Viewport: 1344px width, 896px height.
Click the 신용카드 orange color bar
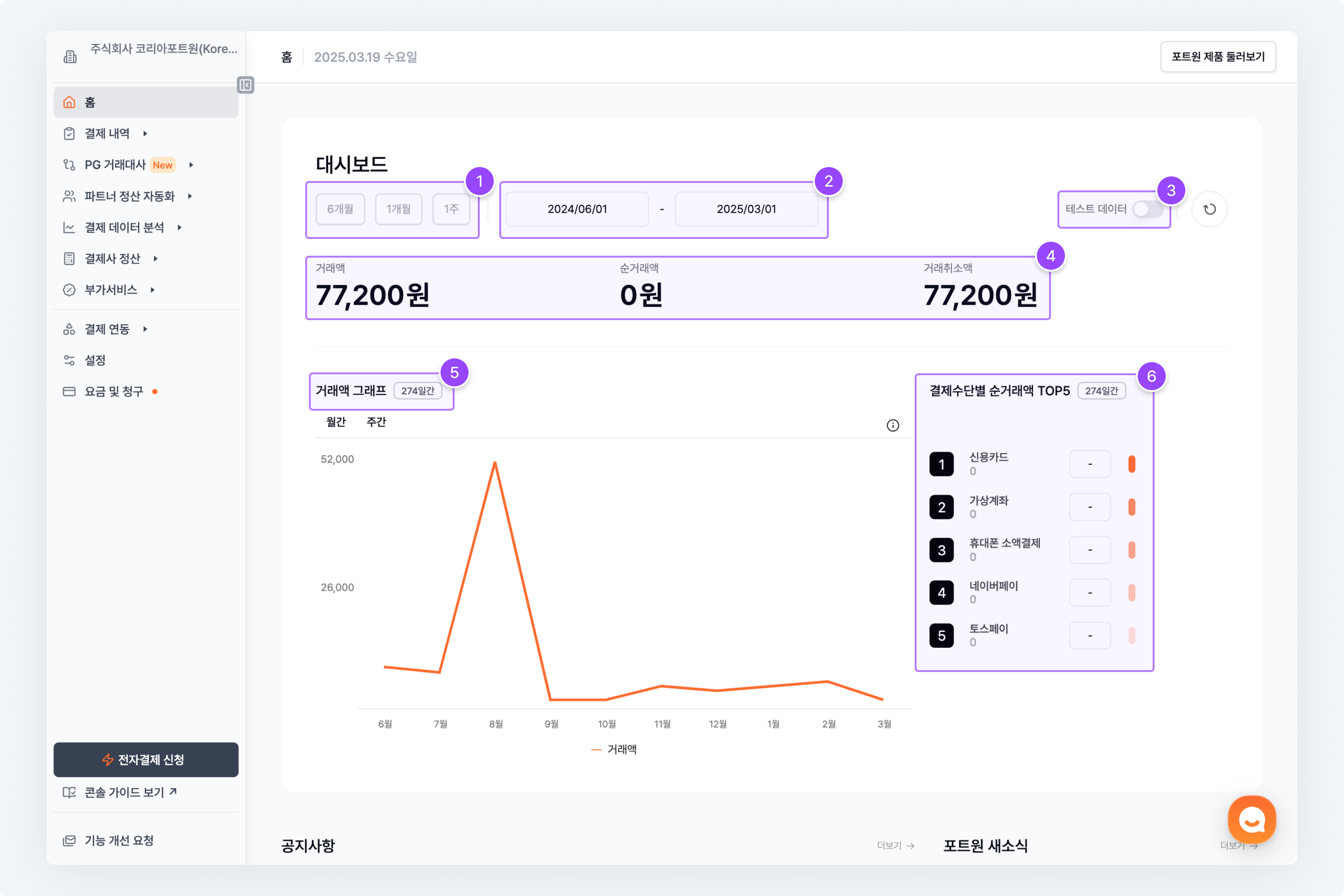click(1131, 464)
